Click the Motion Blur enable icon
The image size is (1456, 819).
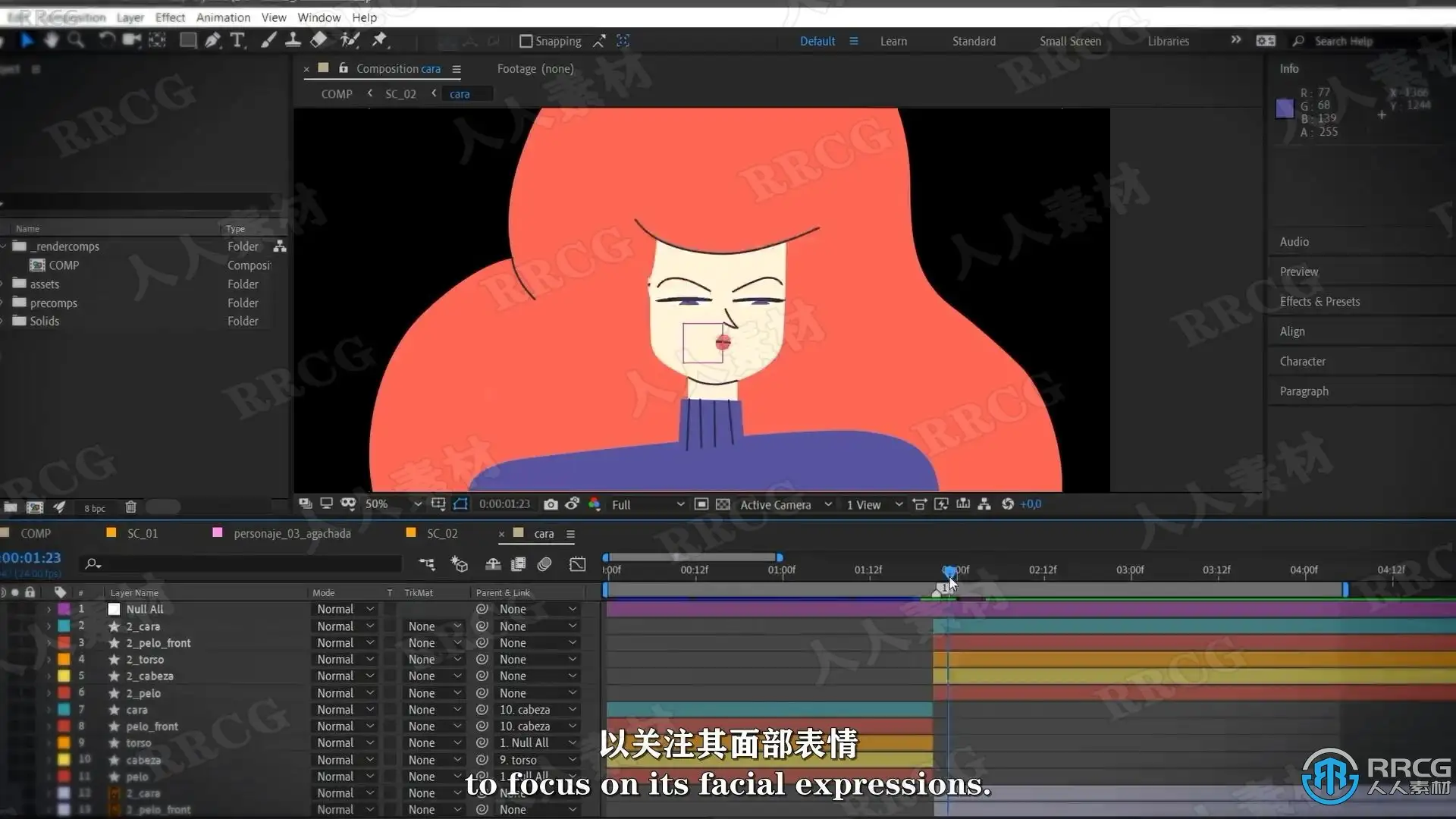click(x=544, y=564)
